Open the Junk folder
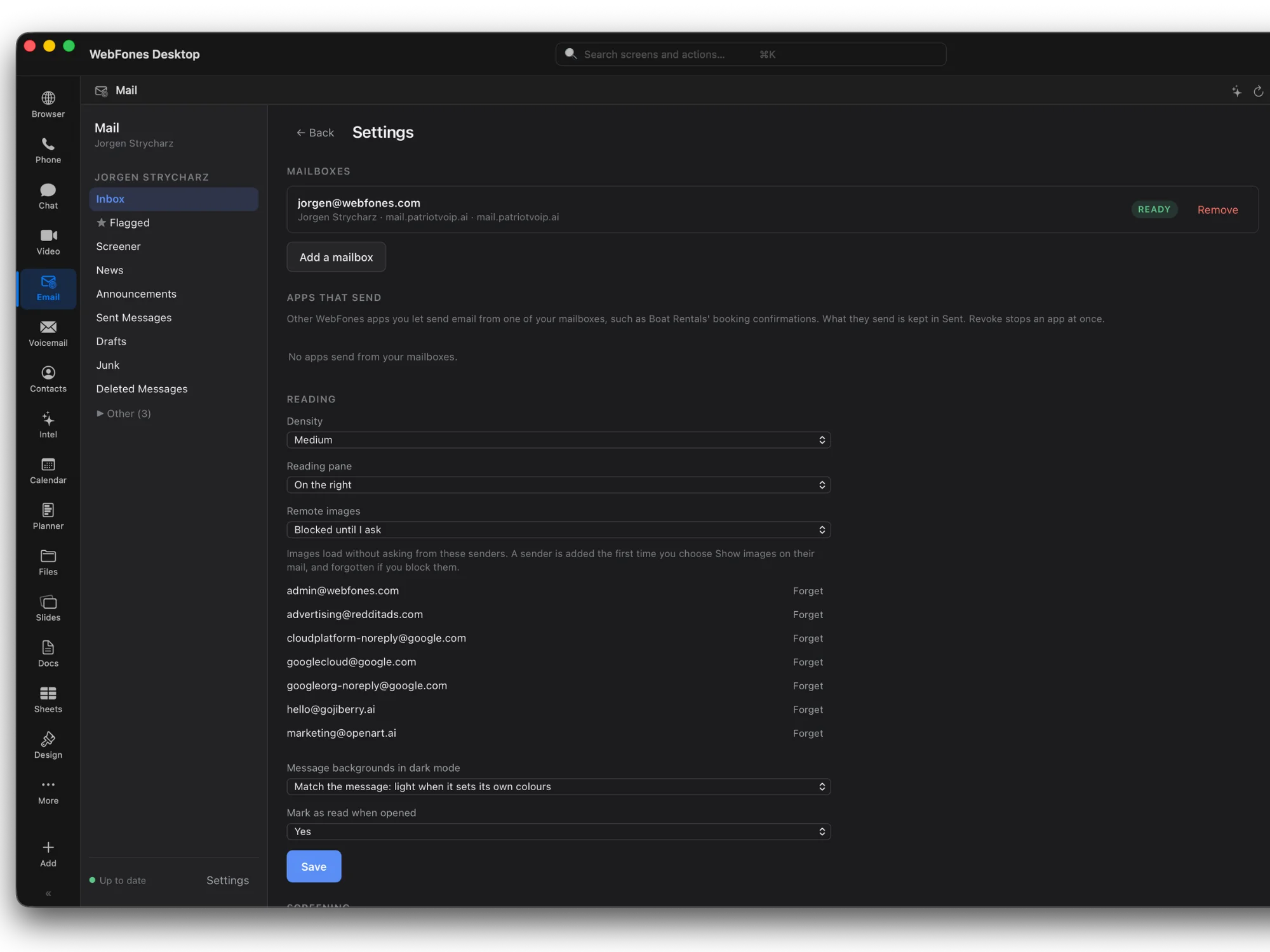 [174, 365]
